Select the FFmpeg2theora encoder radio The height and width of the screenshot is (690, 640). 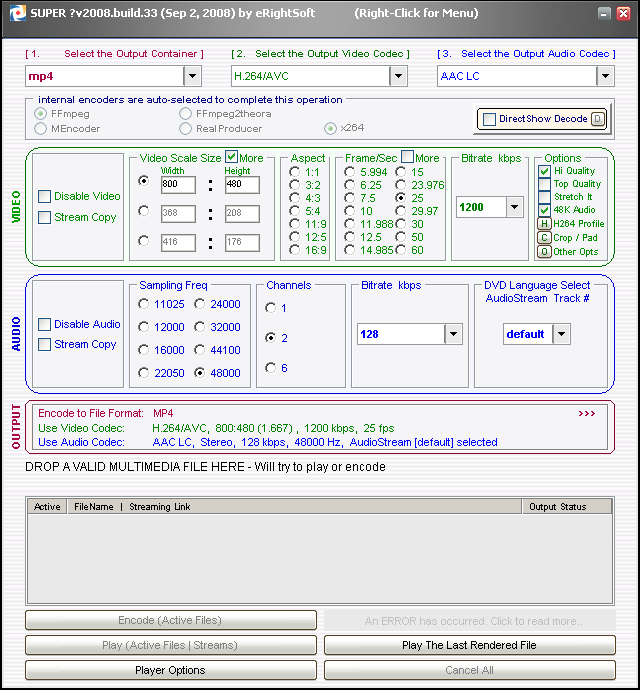point(185,114)
